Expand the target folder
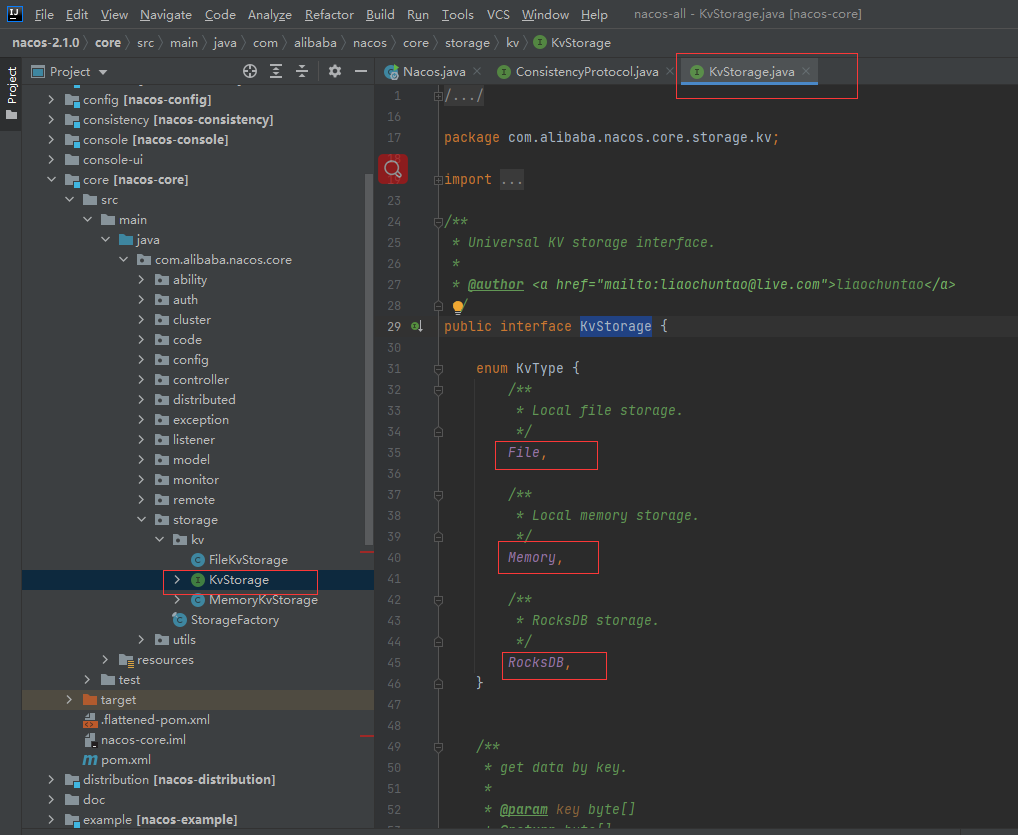Image resolution: width=1018 pixels, height=835 pixels. (69, 699)
